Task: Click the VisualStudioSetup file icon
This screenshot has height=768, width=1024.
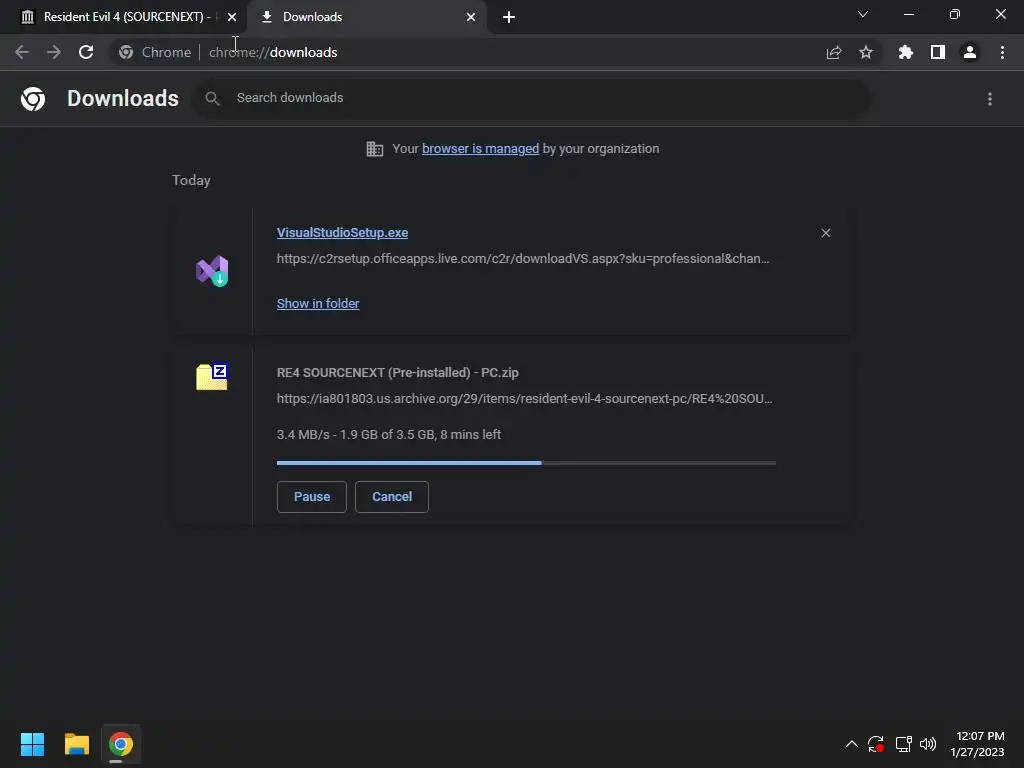Action: tap(212, 271)
